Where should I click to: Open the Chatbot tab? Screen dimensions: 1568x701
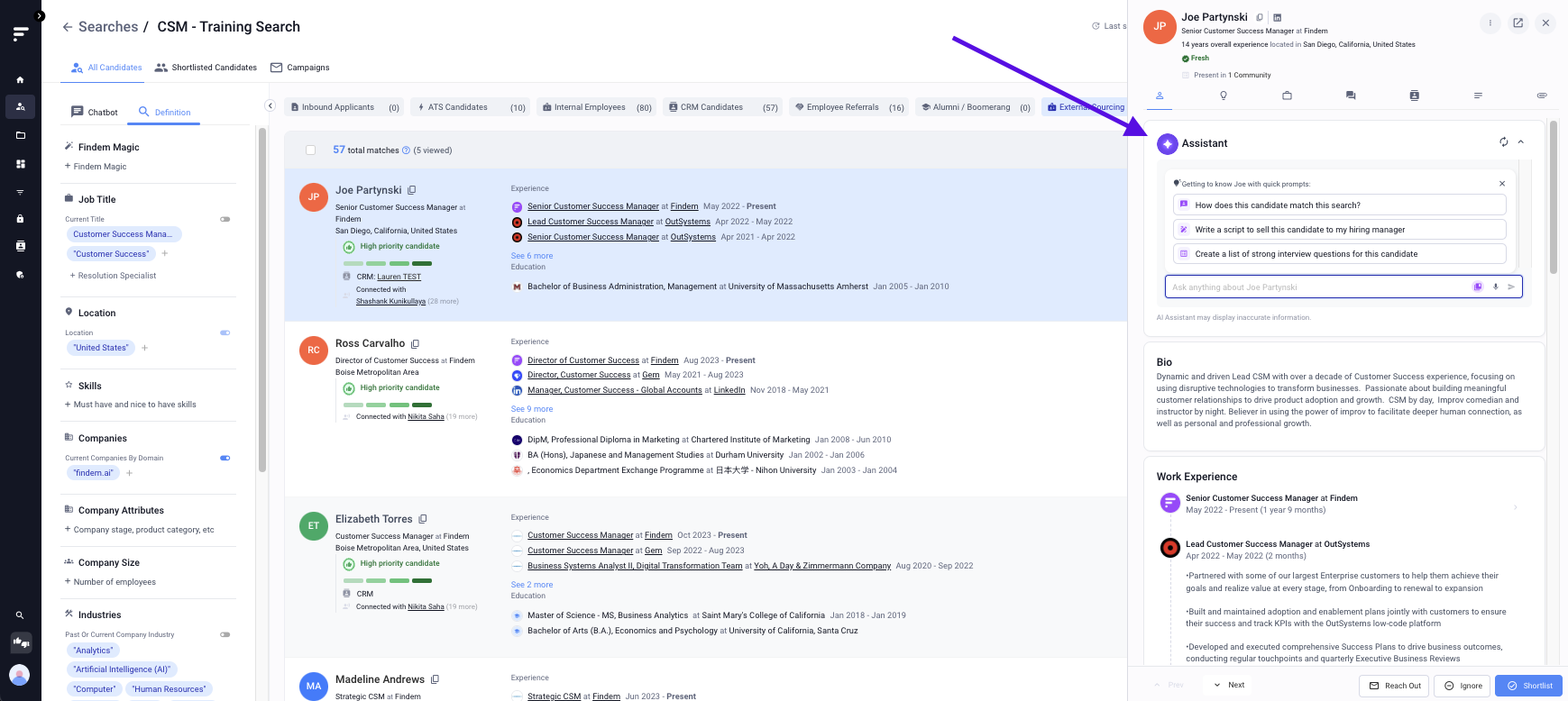95,113
